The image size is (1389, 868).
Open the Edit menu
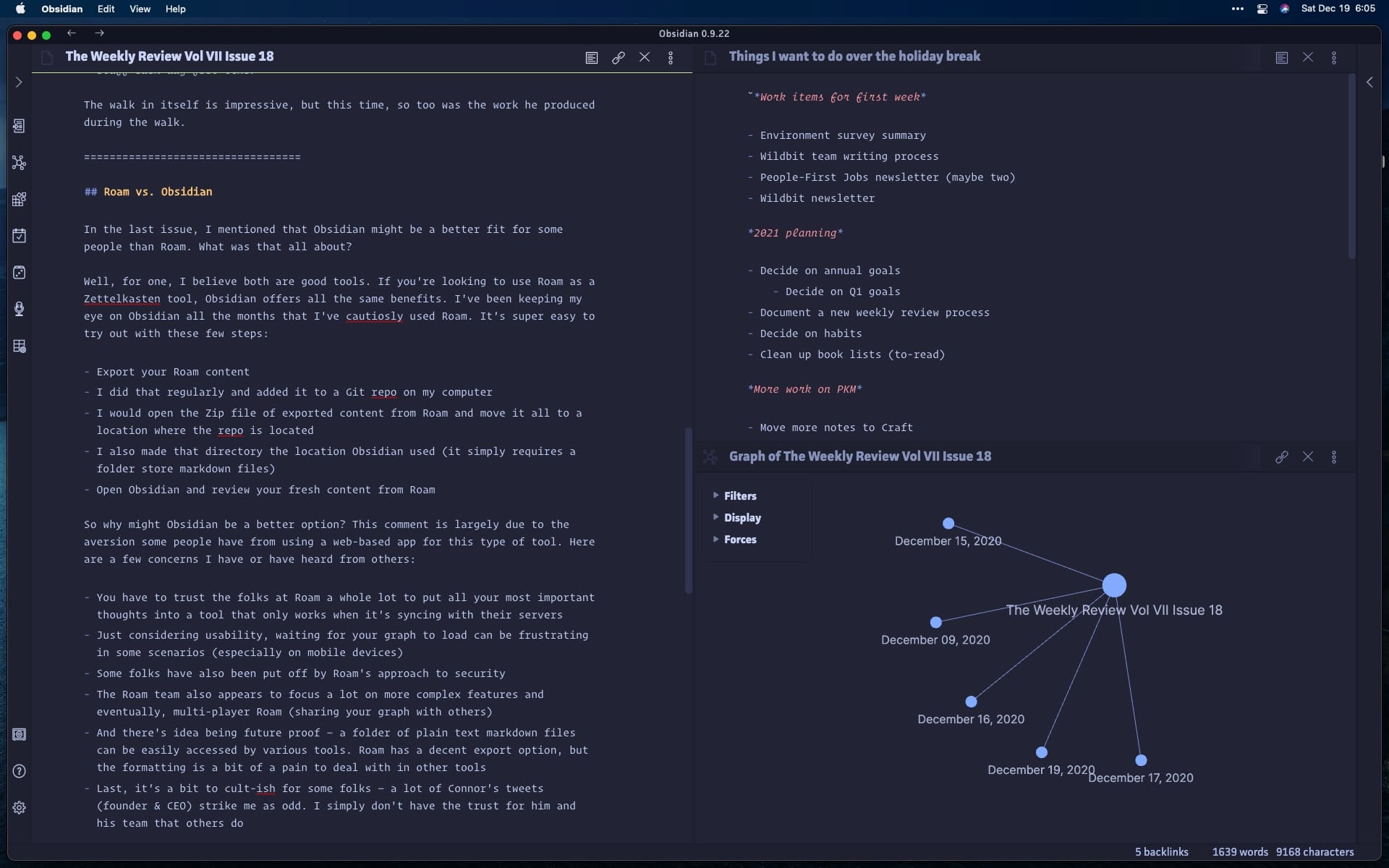(x=106, y=9)
